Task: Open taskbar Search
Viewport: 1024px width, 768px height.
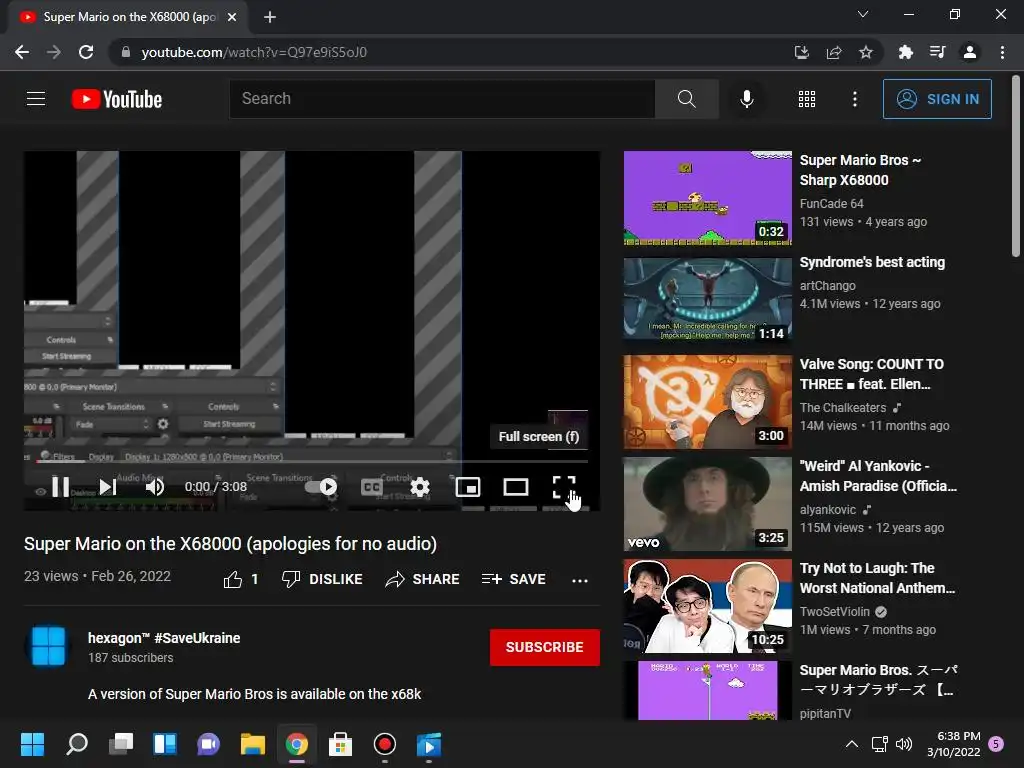Action: coord(77,744)
